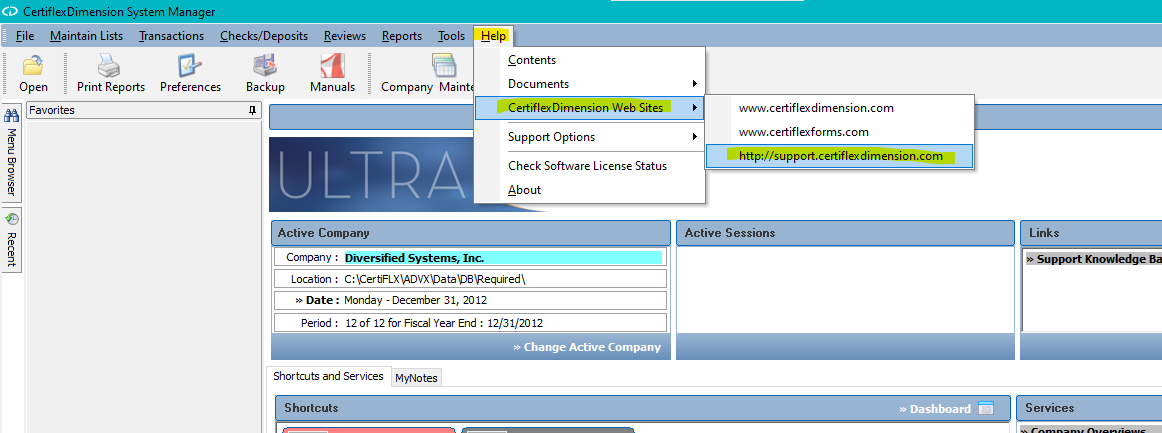Select Check Software License Status
Screen dimensions: 1162x433
point(590,166)
